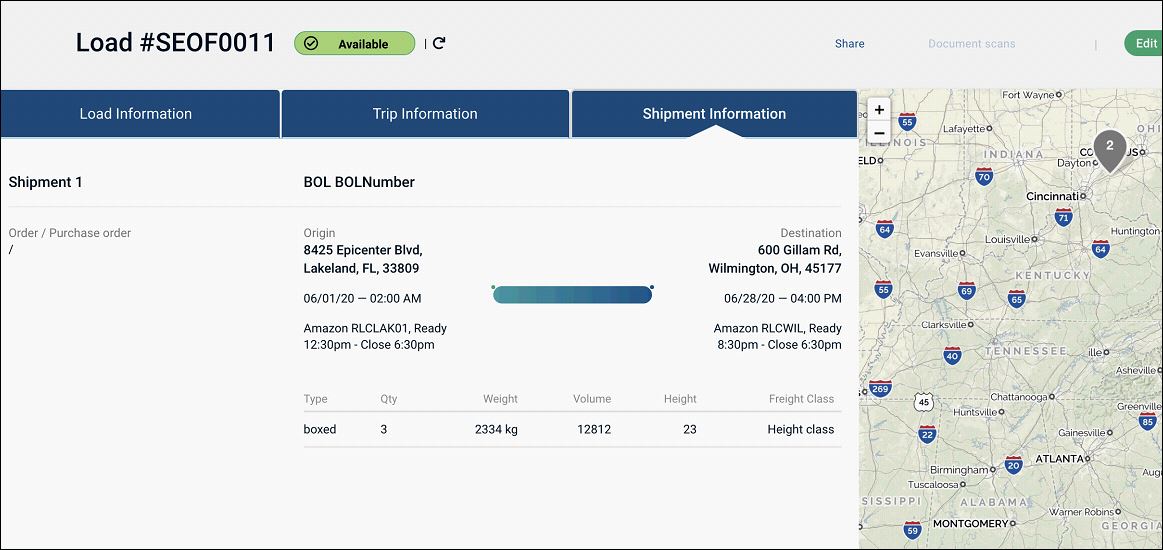The height and width of the screenshot is (550, 1163).
Task: Click the Interstate 40 shield on map
Action: 951,356
